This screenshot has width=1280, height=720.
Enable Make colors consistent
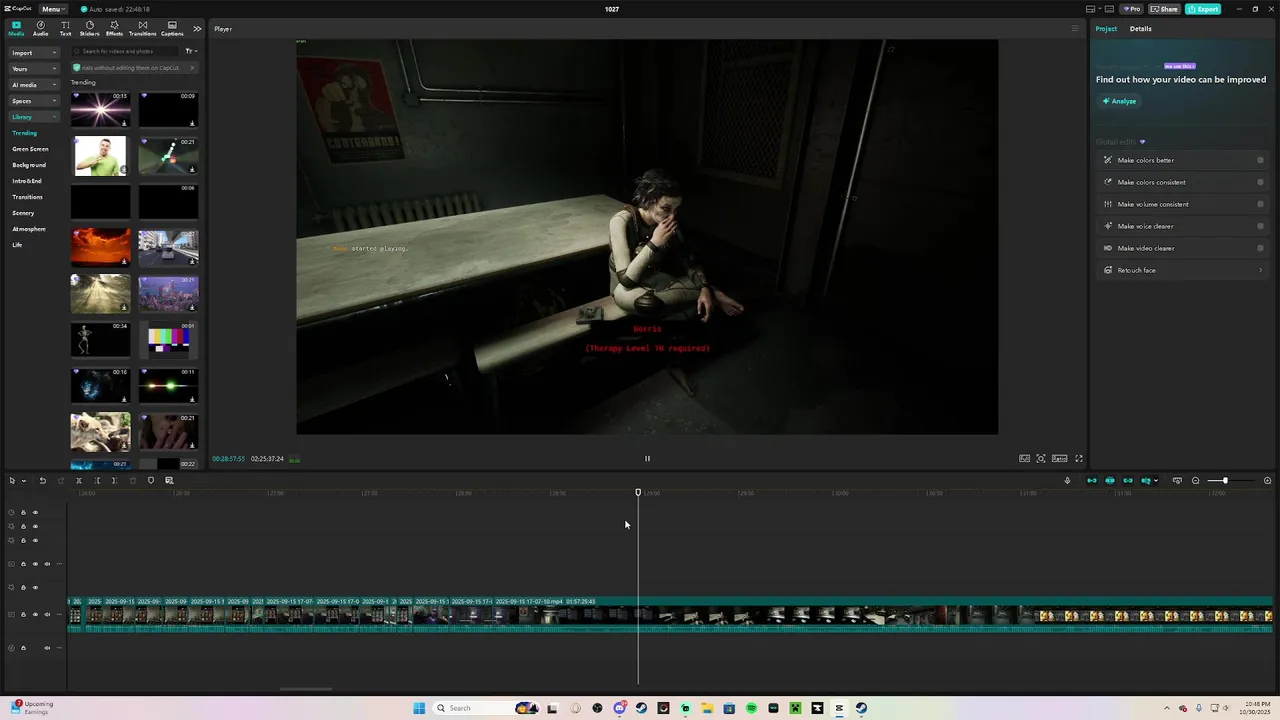point(1260,182)
